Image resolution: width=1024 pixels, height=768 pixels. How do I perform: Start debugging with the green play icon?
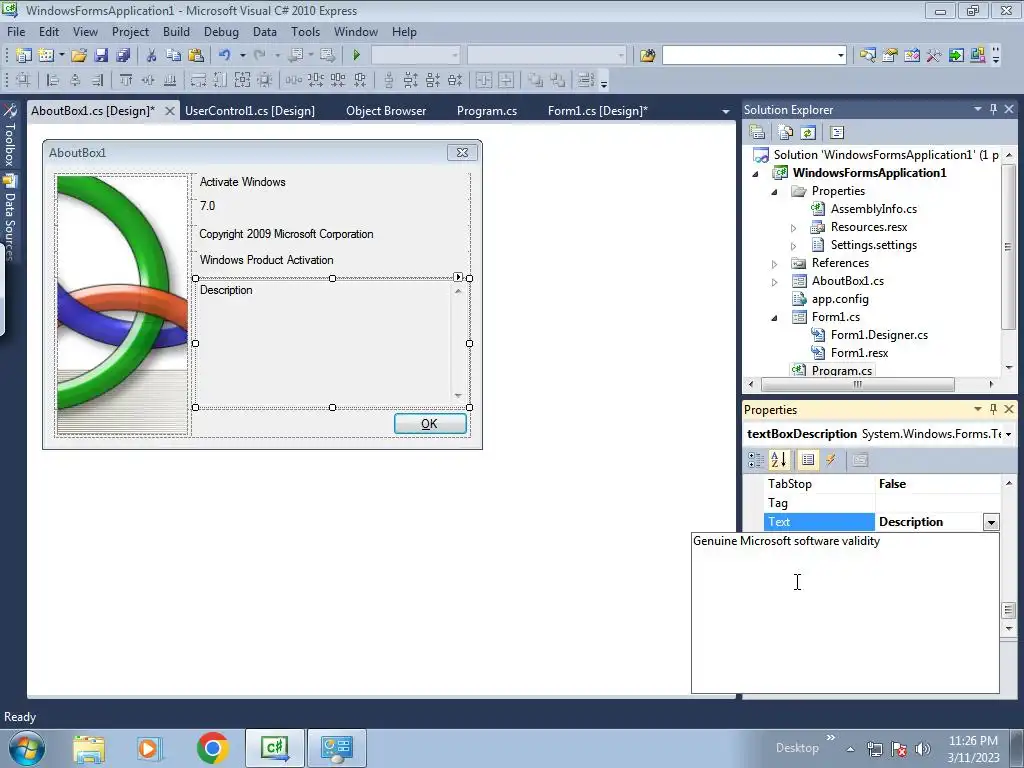357,56
